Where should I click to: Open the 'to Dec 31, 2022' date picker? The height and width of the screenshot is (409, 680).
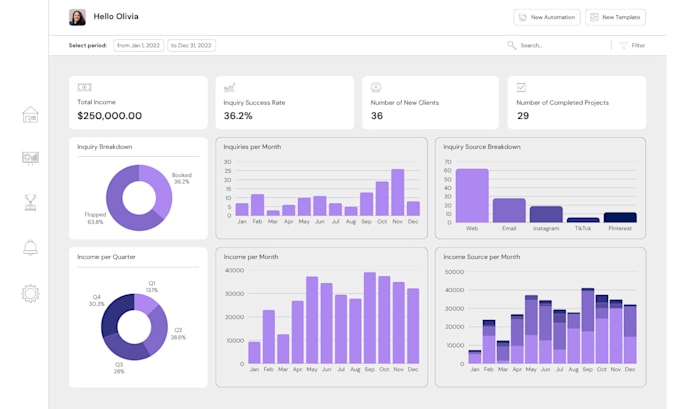pyautogui.click(x=191, y=45)
